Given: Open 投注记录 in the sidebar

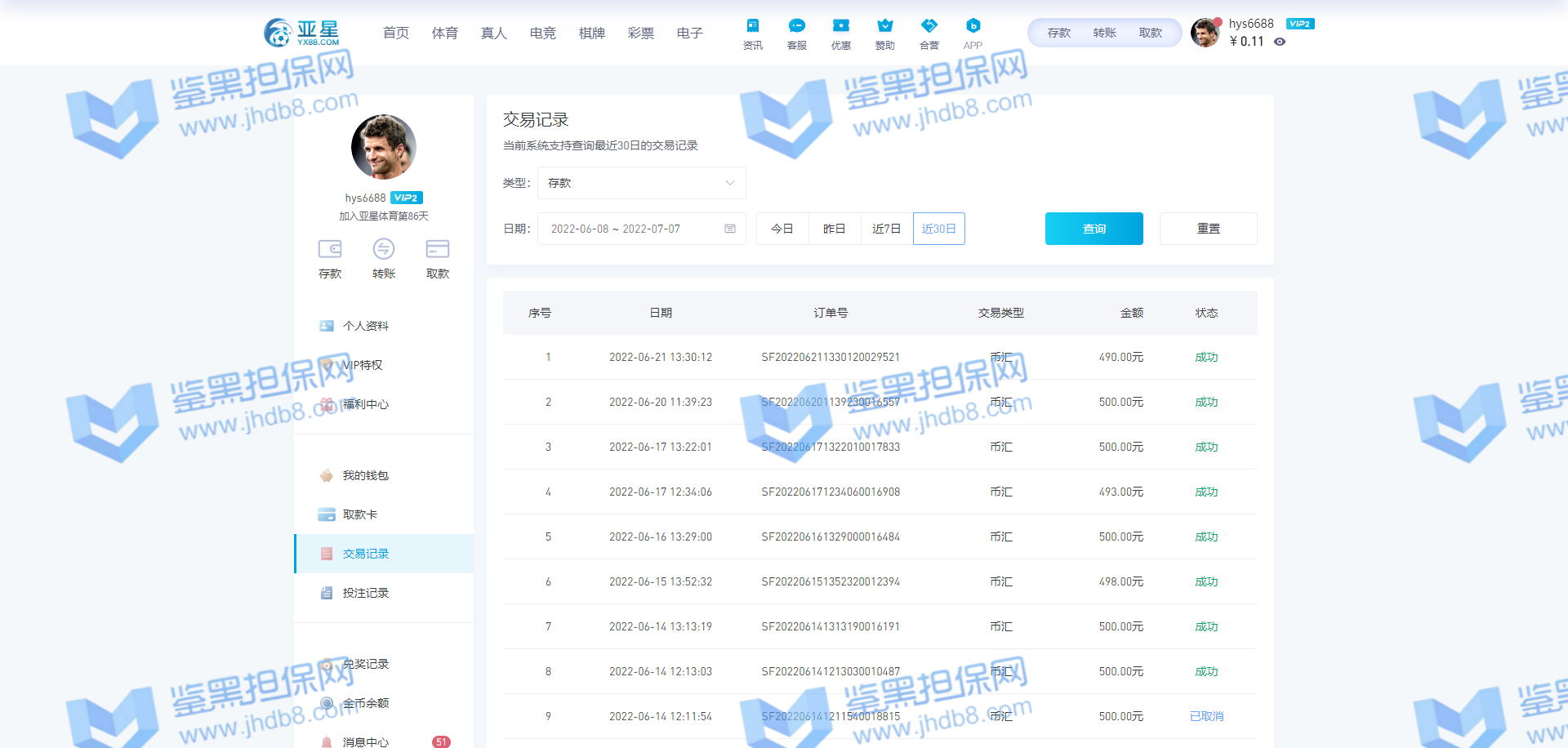Looking at the screenshot, I should [365, 593].
